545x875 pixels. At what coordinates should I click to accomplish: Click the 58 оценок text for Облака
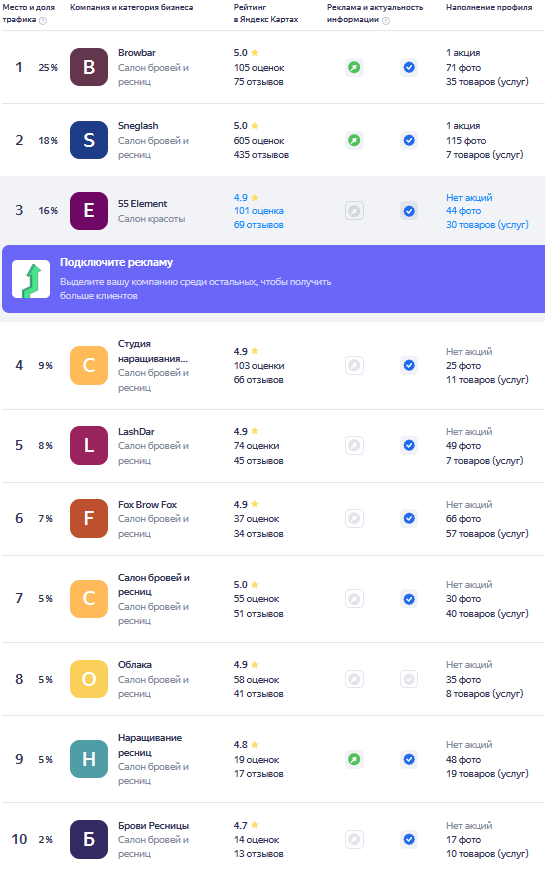coord(257,680)
